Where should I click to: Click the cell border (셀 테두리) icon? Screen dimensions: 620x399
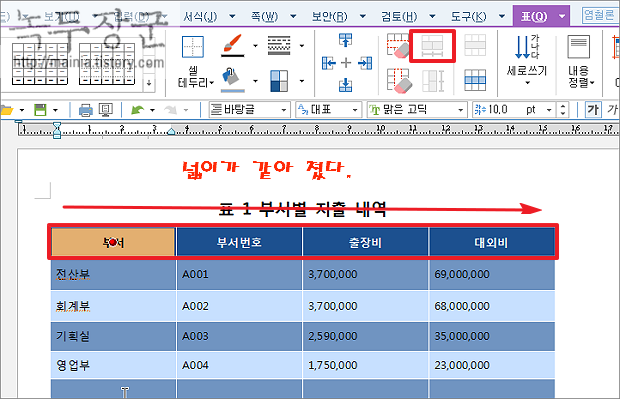point(193,47)
